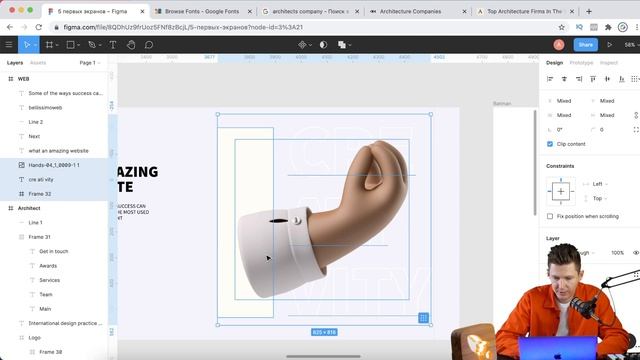The height and width of the screenshot is (360, 640).
Task: Open Move tool options arrow
Action: [36, 45]
